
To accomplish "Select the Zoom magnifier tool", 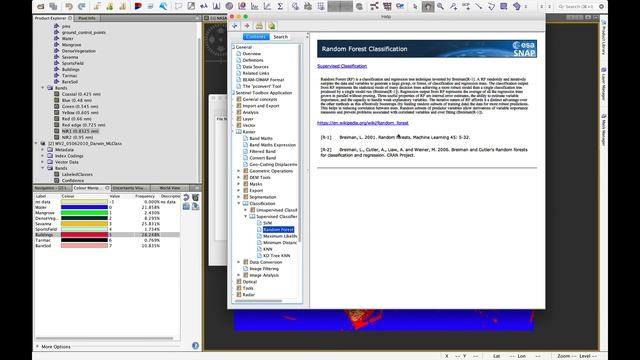I will click(x=440, y=7).
